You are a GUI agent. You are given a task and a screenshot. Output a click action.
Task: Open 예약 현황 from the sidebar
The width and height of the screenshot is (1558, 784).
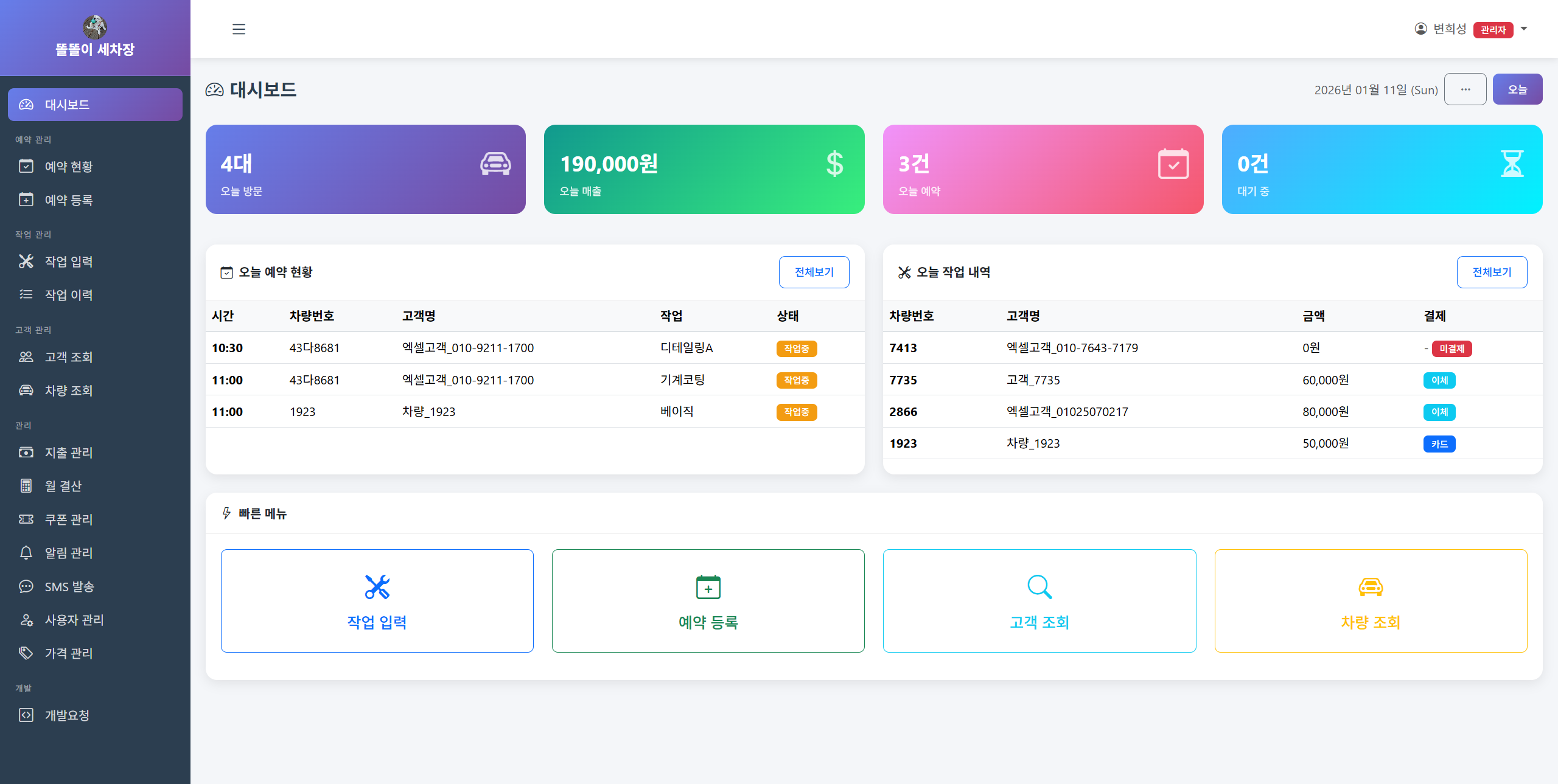pyautogui.click(x=69, y=166)
